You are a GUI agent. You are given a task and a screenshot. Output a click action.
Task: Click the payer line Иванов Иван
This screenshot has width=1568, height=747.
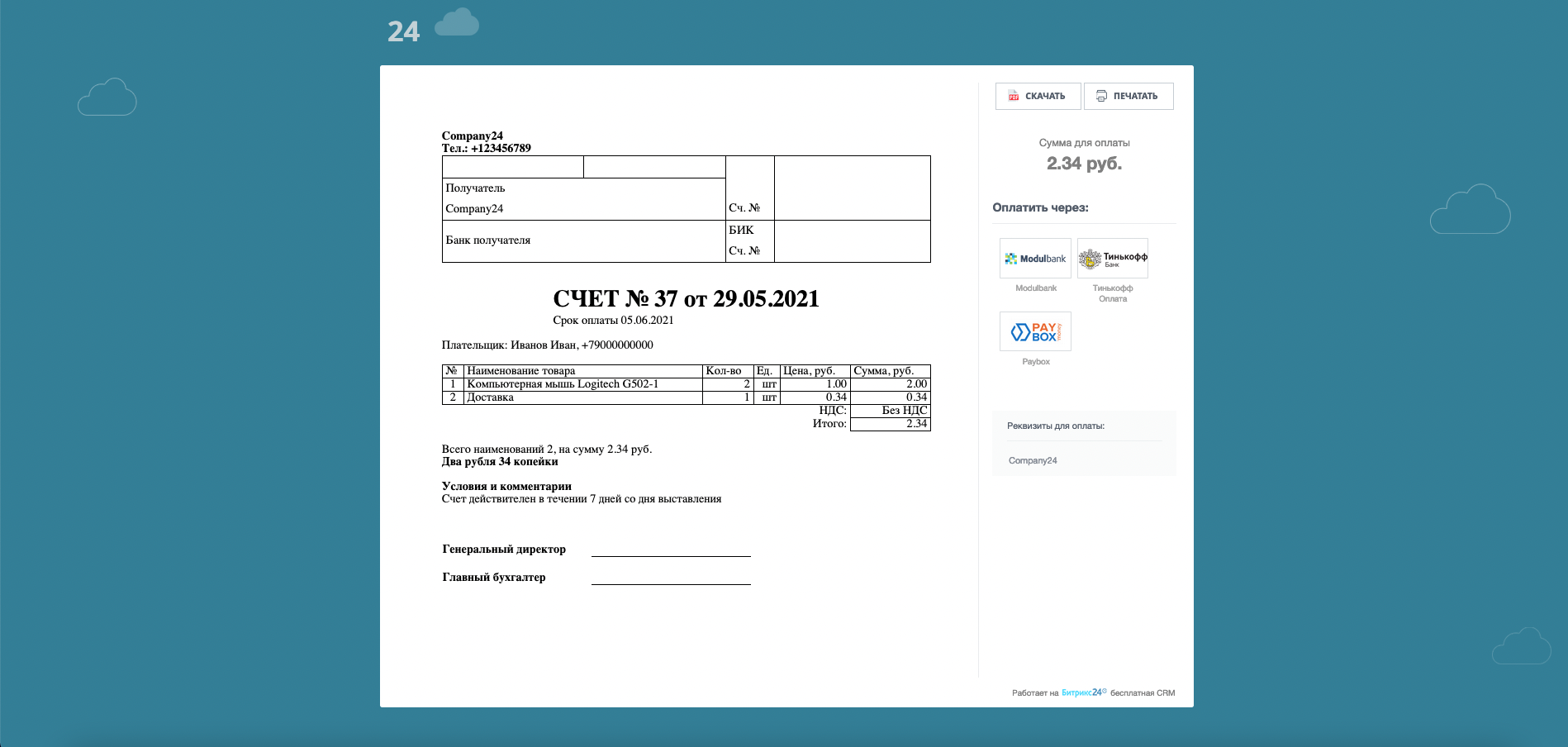tap(547, 345)
